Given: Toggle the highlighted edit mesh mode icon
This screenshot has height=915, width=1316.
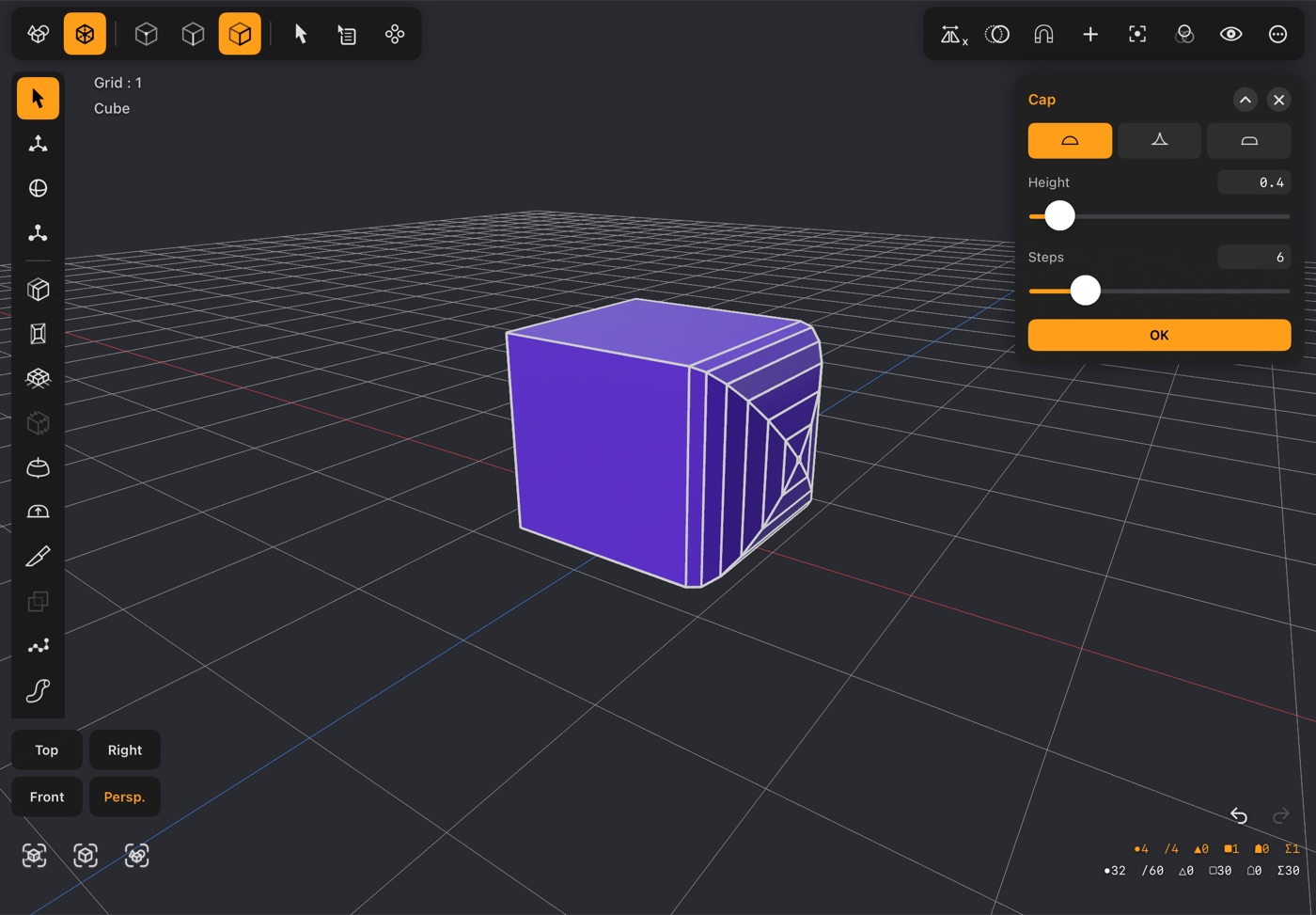Looking at the screenshot, I should click(x=85, y=34).
